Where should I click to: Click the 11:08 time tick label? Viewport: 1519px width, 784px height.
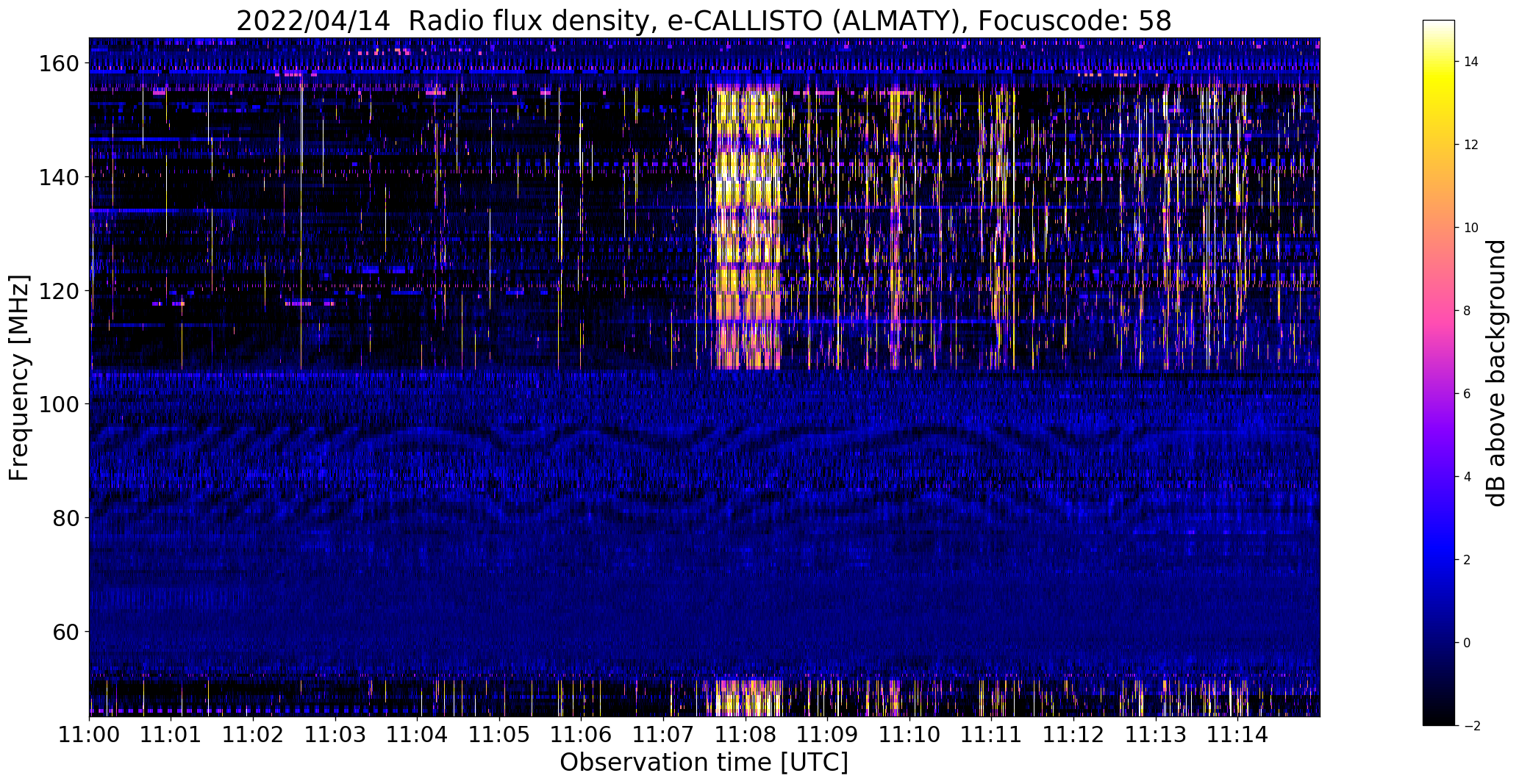click(x=746, y=734)
